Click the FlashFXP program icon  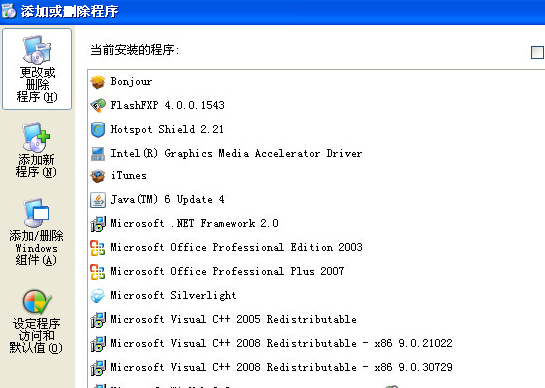(98, 106)
